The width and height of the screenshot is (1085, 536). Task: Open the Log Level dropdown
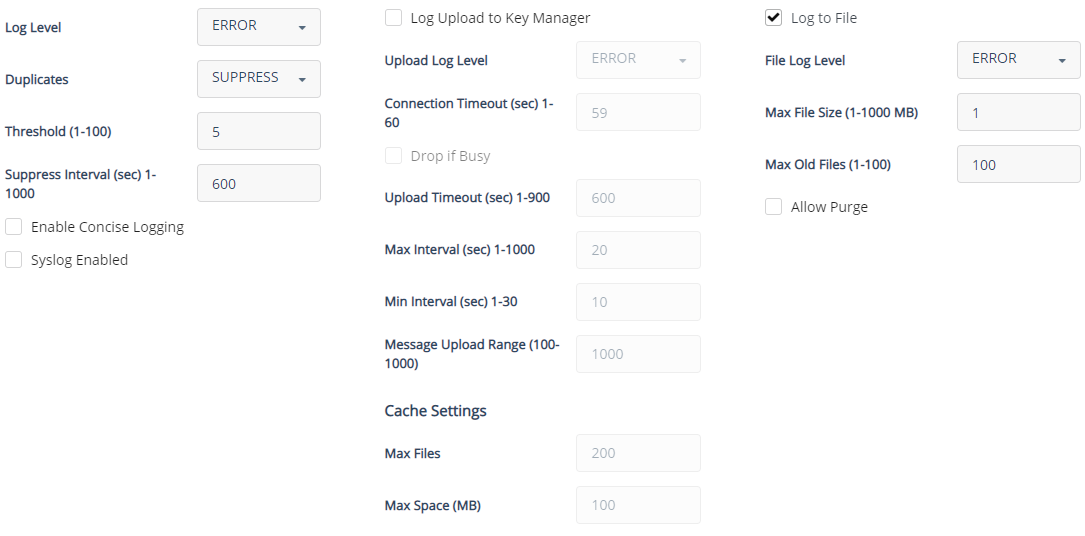pyautogui.click(x=258, y=27)
